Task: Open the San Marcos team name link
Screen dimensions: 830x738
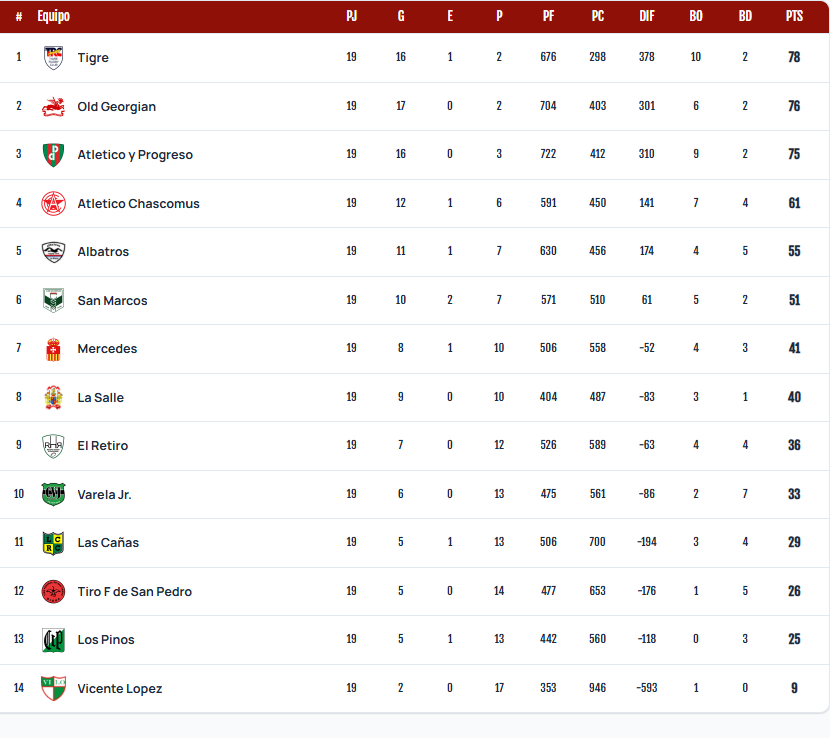Action: (112, 301)
